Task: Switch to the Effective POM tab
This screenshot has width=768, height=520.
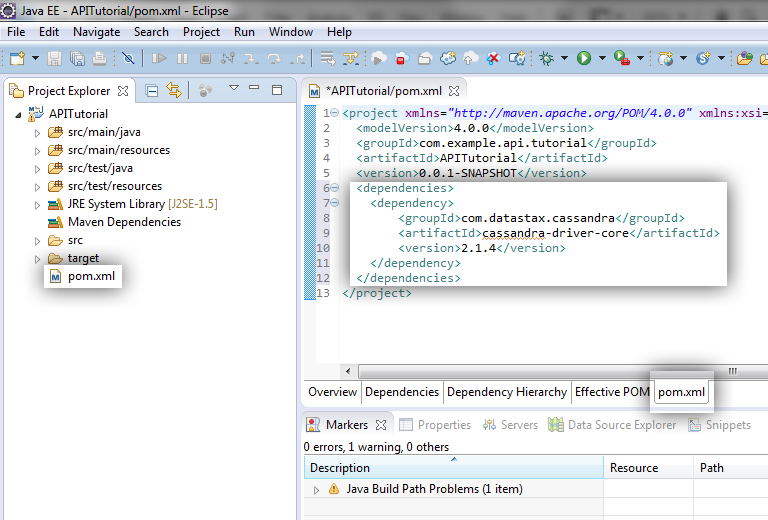Action: [612, 392]
